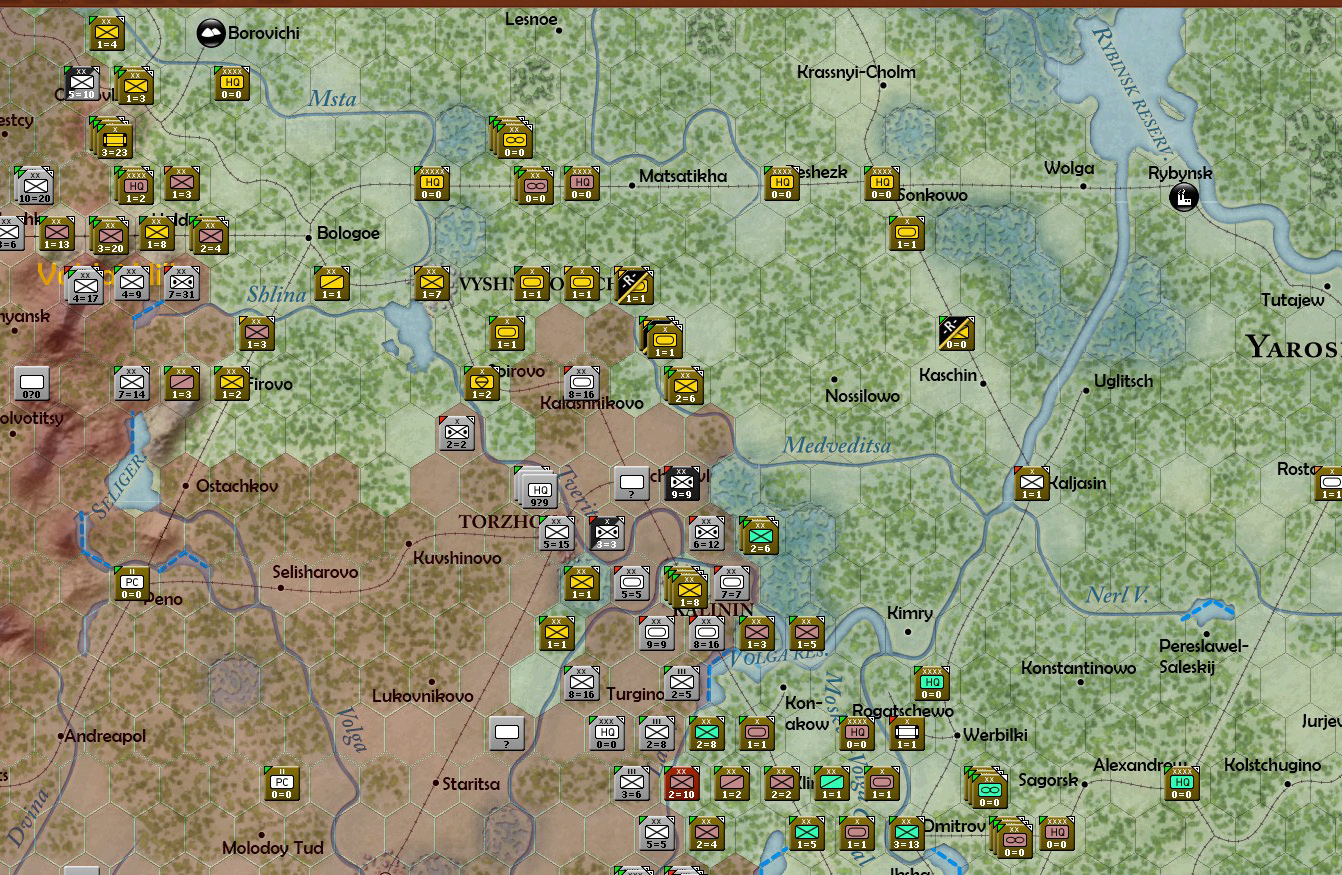Click the Uglitsch town label
This screenshot has height=875, width=1342.
(x=1123, y=382)
